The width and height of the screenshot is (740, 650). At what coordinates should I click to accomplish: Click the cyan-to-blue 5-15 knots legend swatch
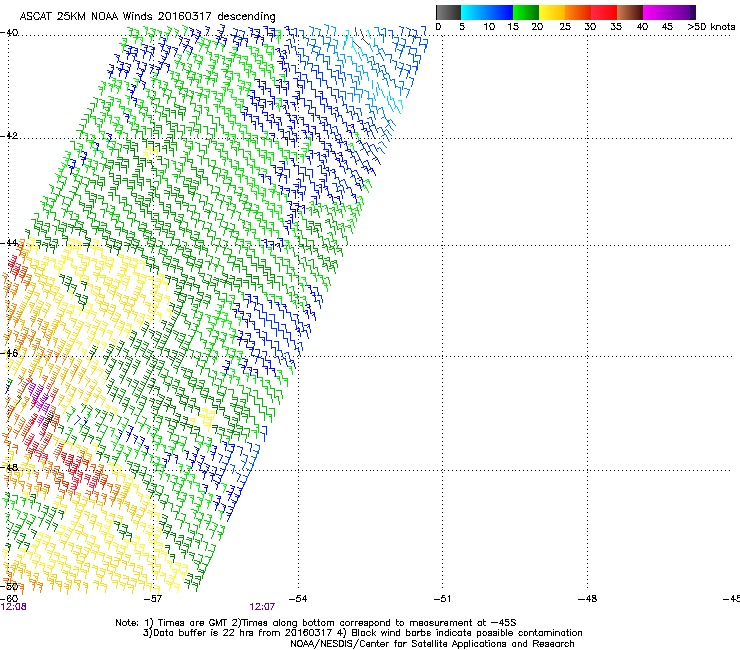tap(487, 12)
